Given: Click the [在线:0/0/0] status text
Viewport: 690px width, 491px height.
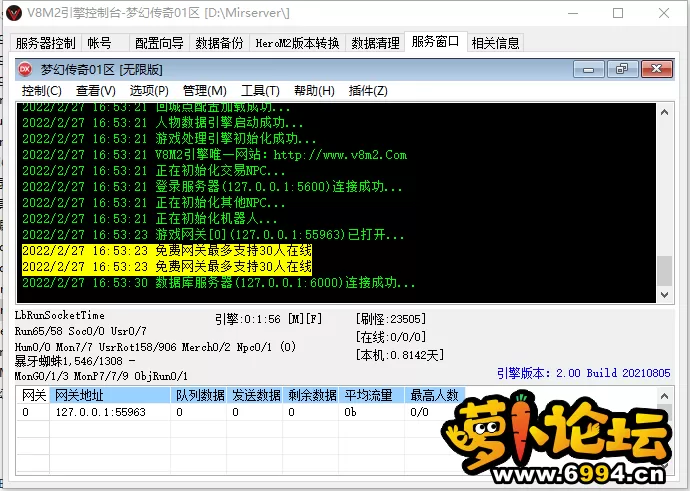Looking at the screenshot, I should tap(391, 337).
